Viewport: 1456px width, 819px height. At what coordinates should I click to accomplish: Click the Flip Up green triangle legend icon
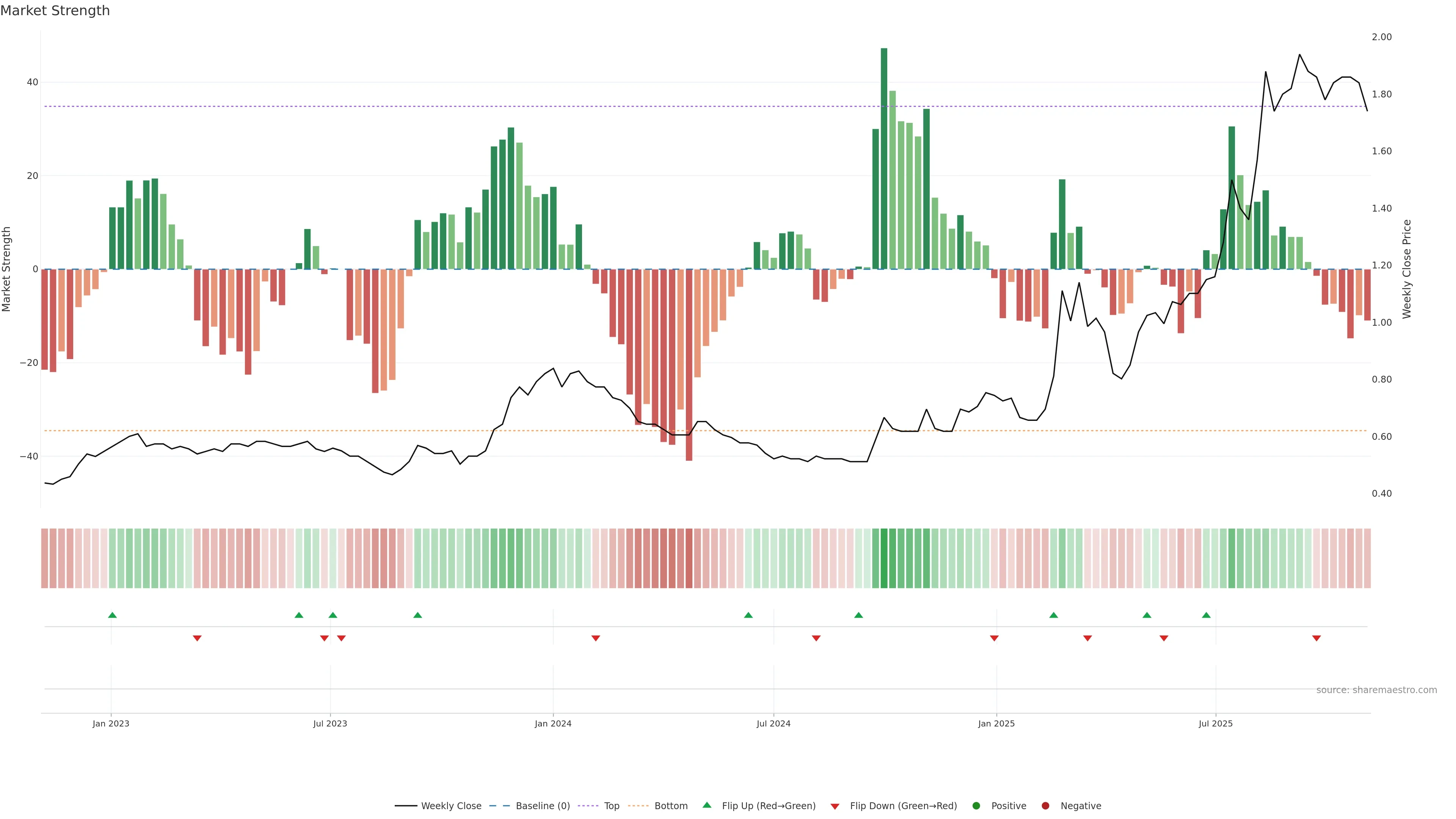pyautogui.click(x=706, y=805)
